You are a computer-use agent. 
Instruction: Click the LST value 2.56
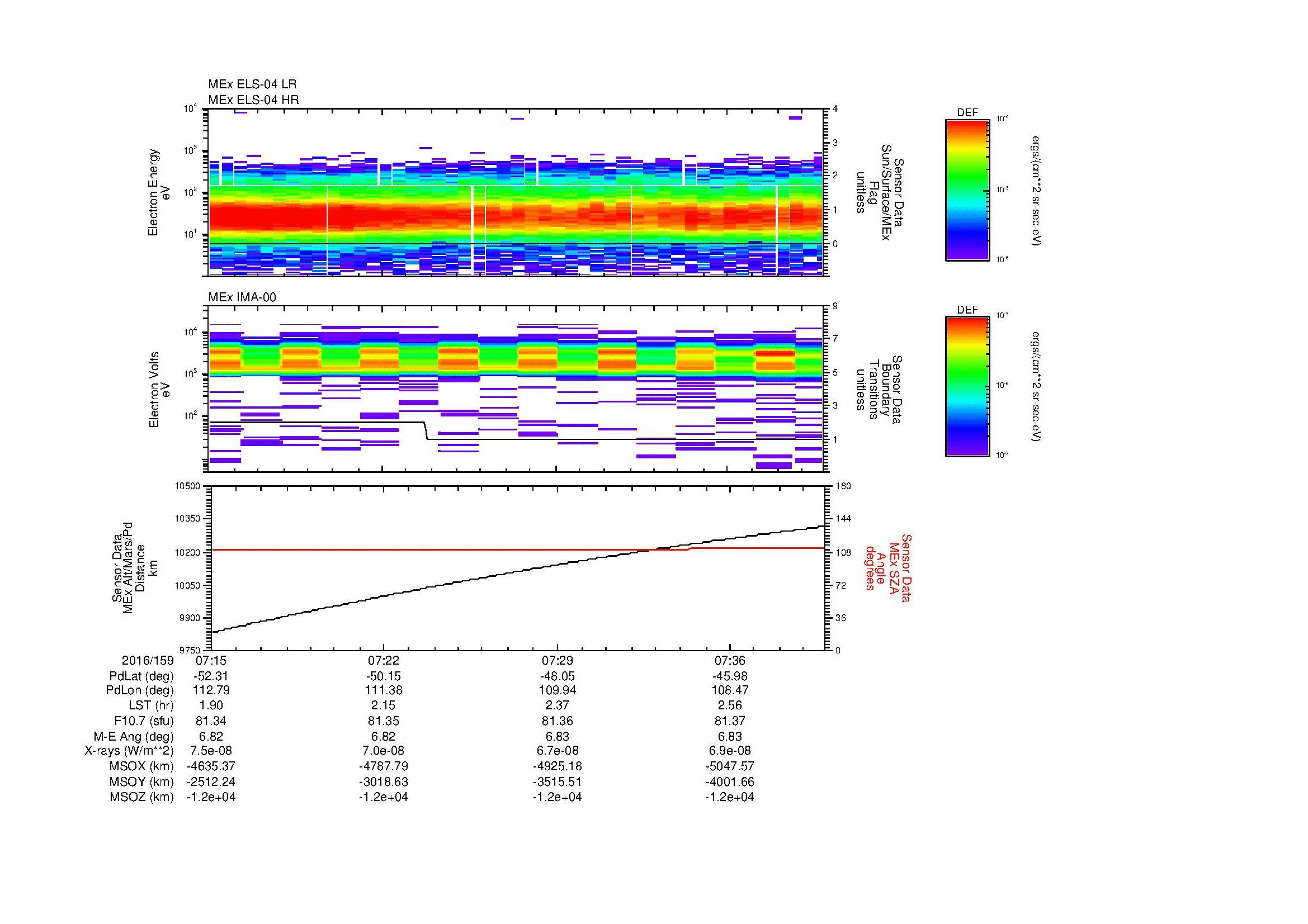[730, 706]
